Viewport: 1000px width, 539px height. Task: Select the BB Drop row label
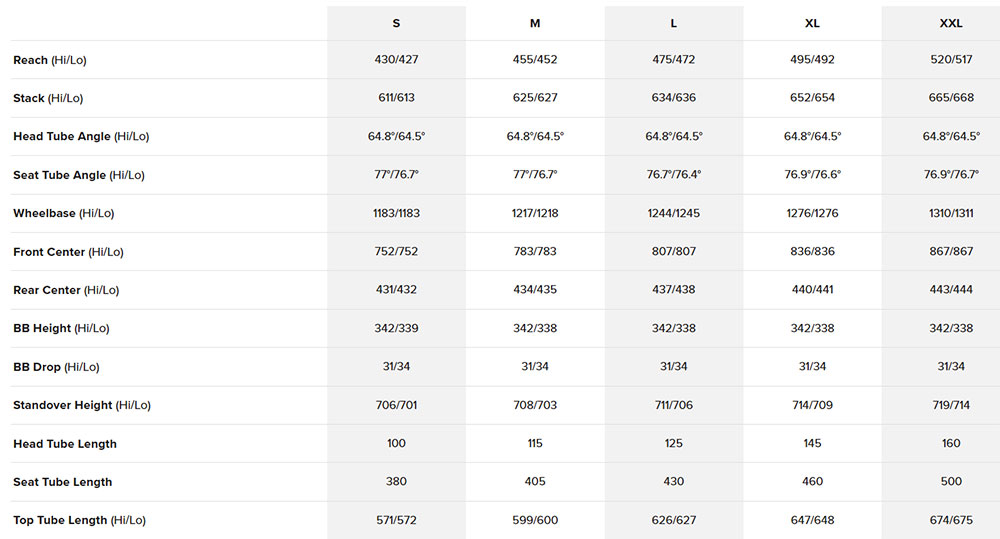56,367
